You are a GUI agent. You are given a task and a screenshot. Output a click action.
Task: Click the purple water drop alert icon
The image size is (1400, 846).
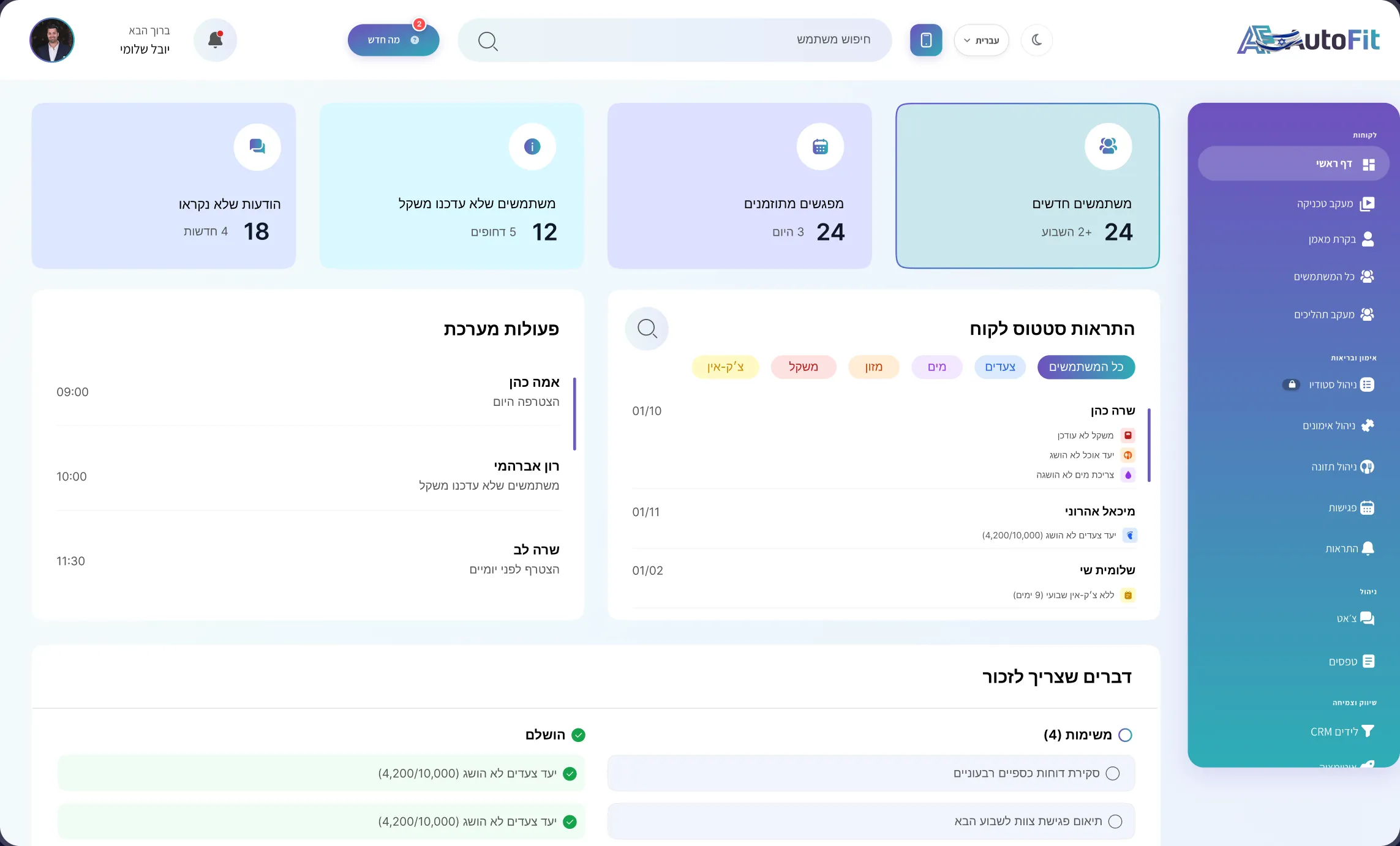pos(1128,474)
